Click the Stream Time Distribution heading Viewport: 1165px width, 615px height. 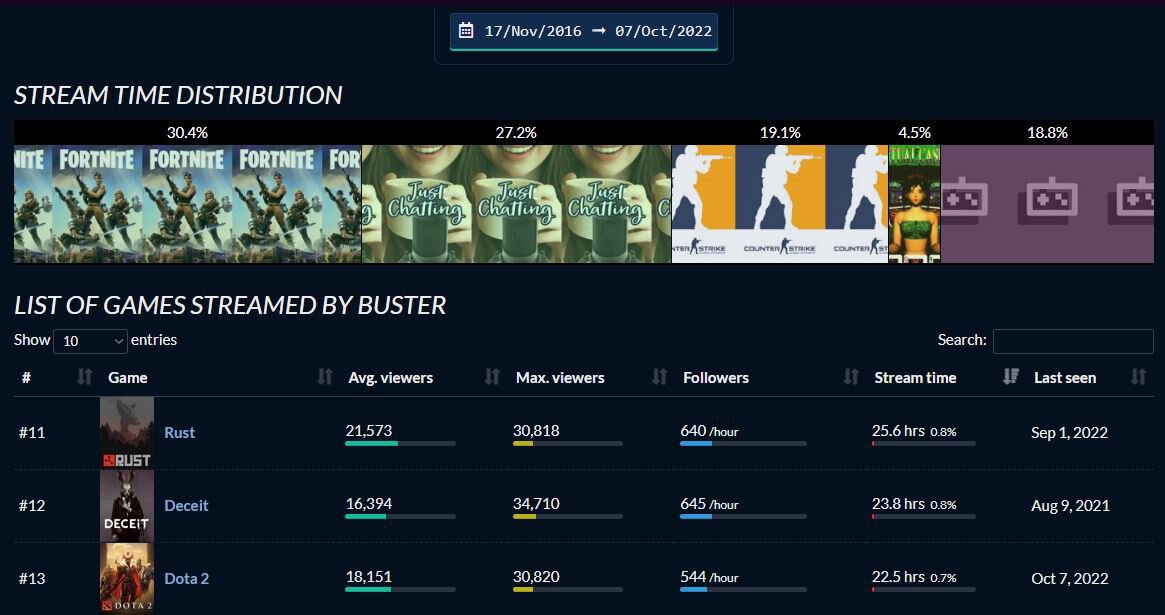tap(178, 95)
